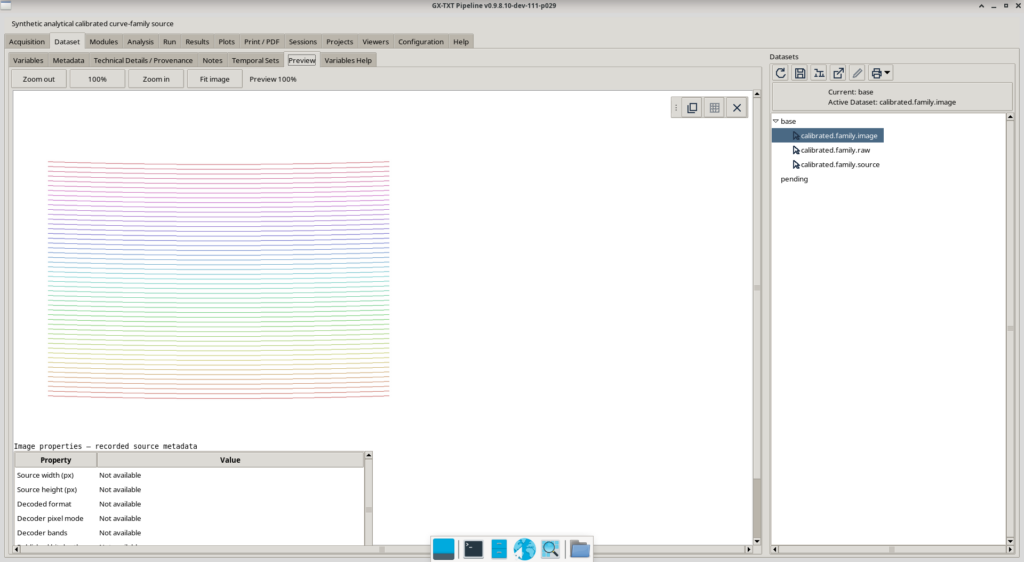Select the Source width (px) row

click(x=189, y=475)
